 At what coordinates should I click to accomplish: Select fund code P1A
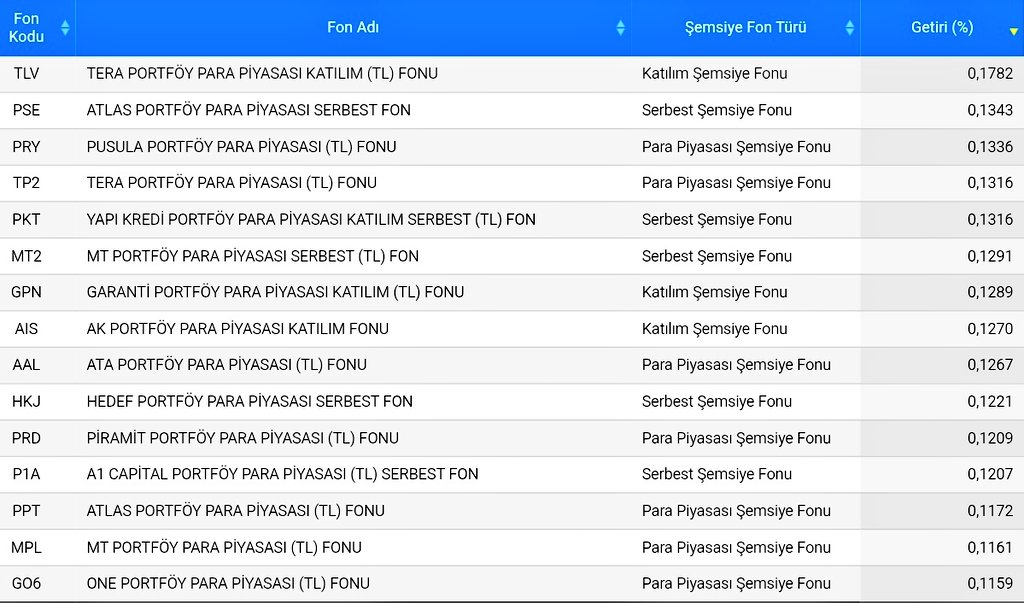coord(26,474)
